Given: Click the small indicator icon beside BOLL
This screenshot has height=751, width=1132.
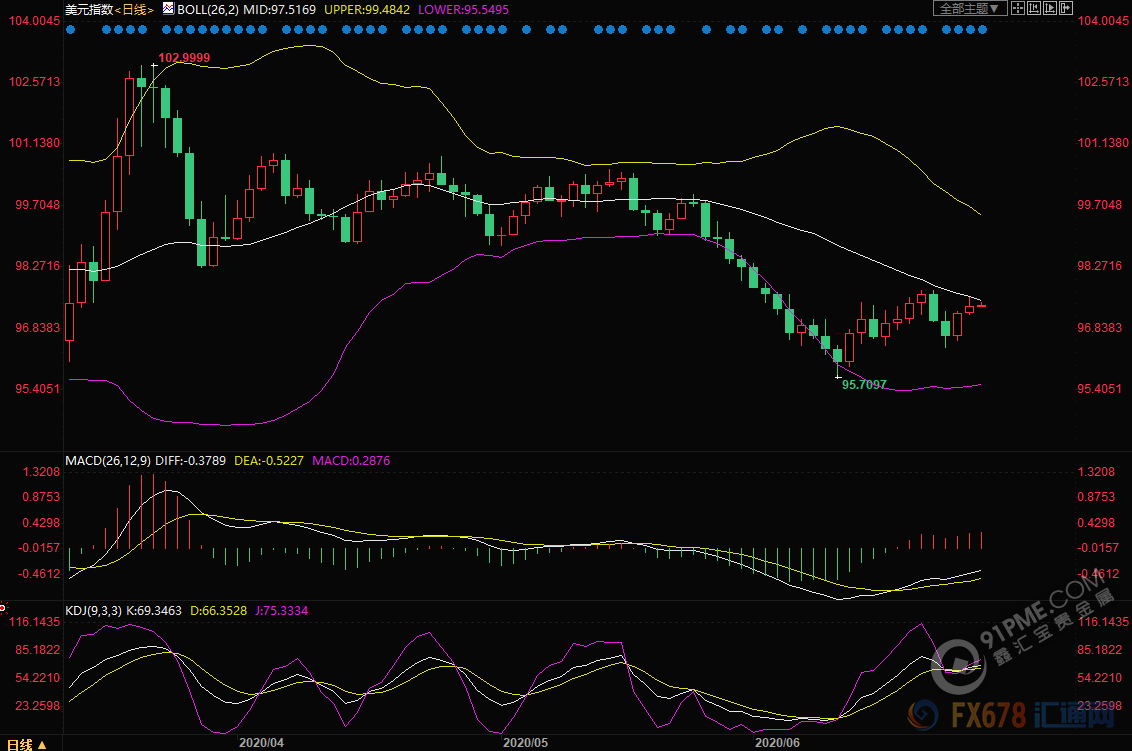Looking at the screenshot, I should tap(167, 9).
